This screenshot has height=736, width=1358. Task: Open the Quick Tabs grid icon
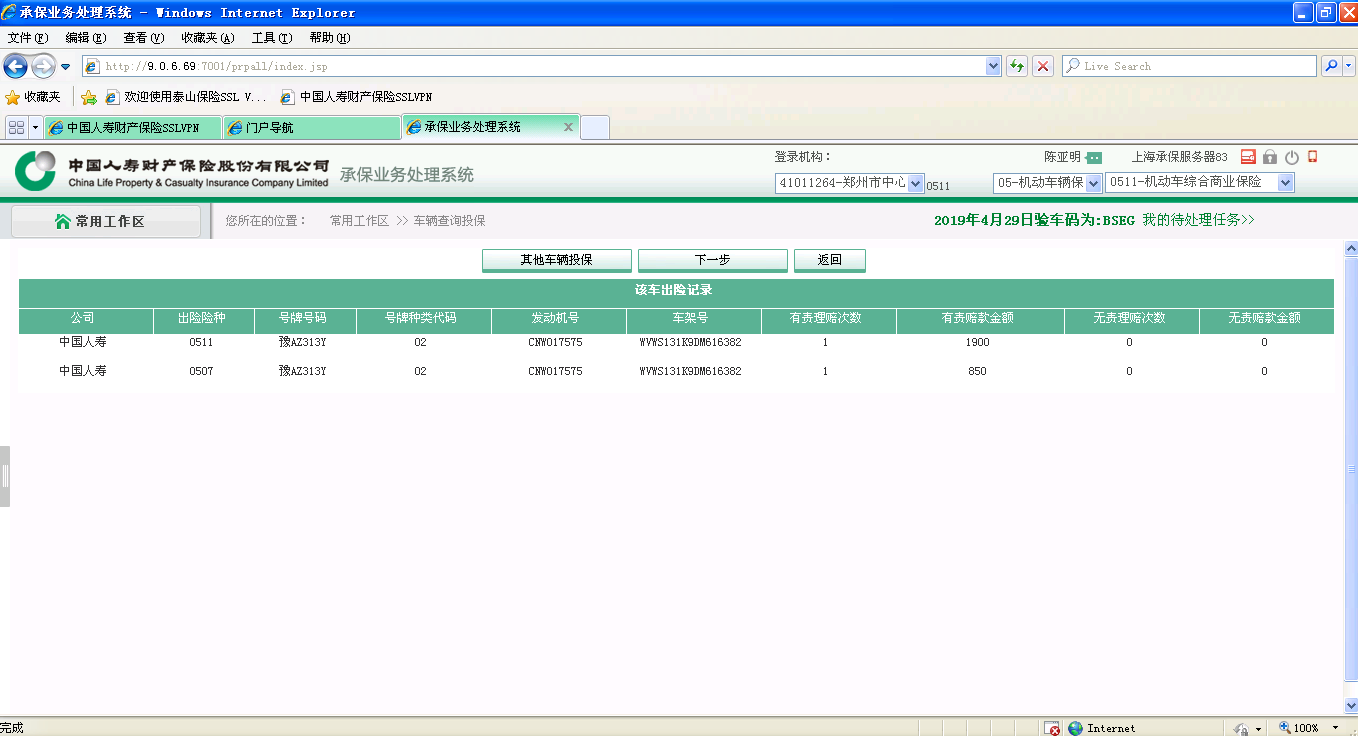pyautogui.click(x=16, y=128)
